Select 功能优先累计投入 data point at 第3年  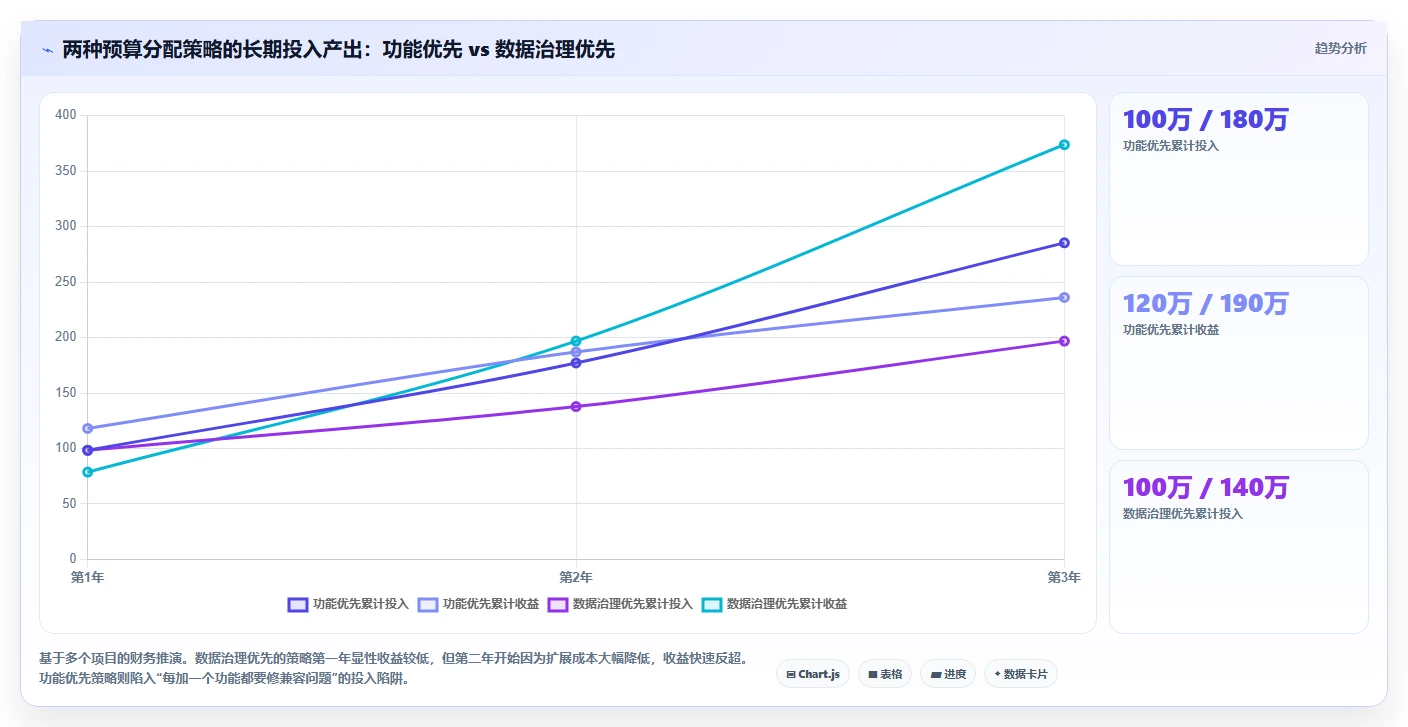pyautogui.click(x=1064, y=243)
